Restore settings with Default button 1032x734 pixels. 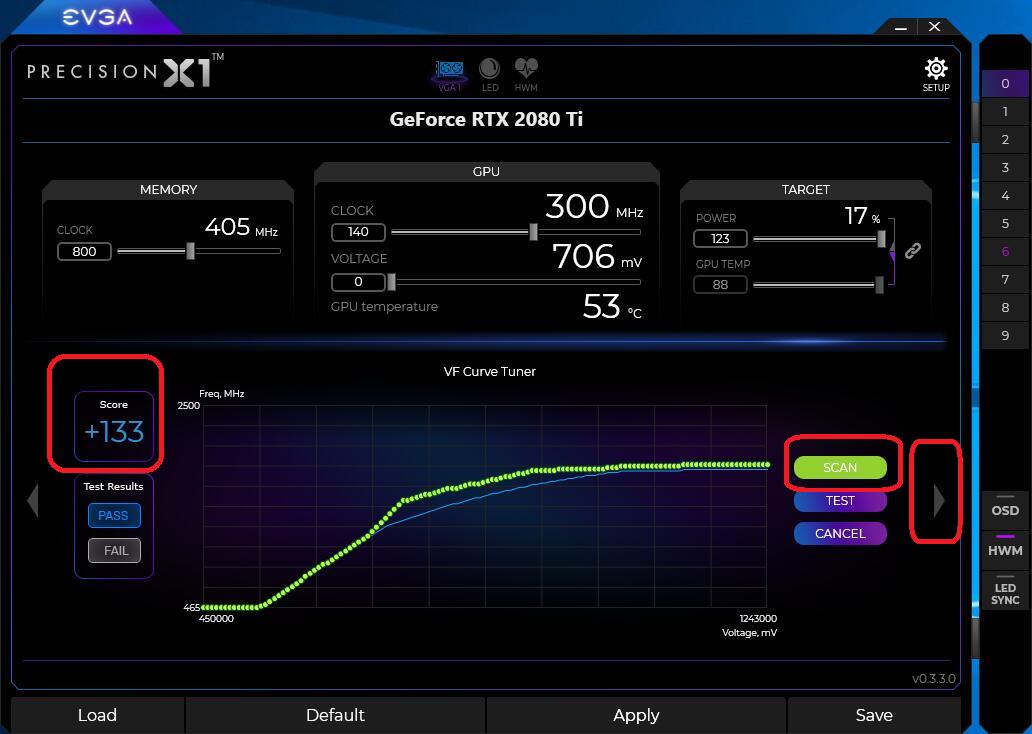point(335,715)
